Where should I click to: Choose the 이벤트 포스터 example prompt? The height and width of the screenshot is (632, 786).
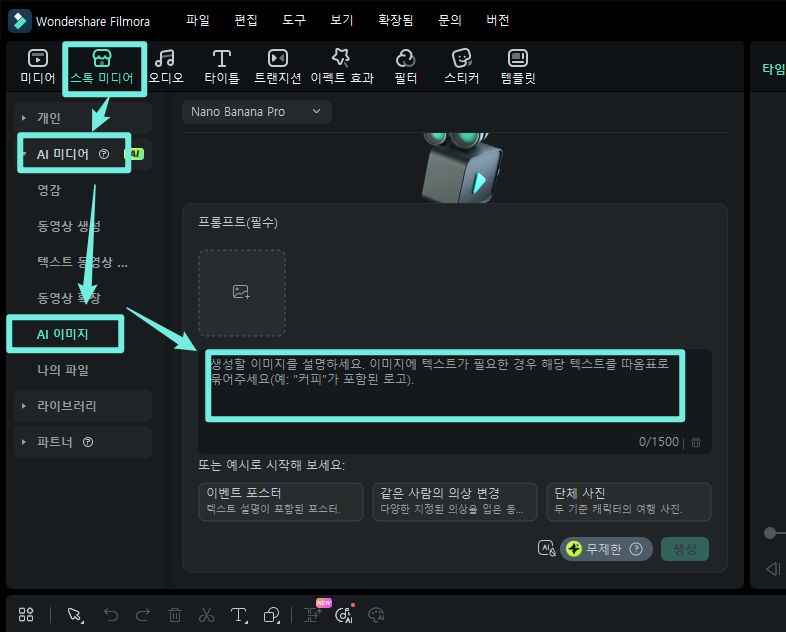(x=281, y=502)
